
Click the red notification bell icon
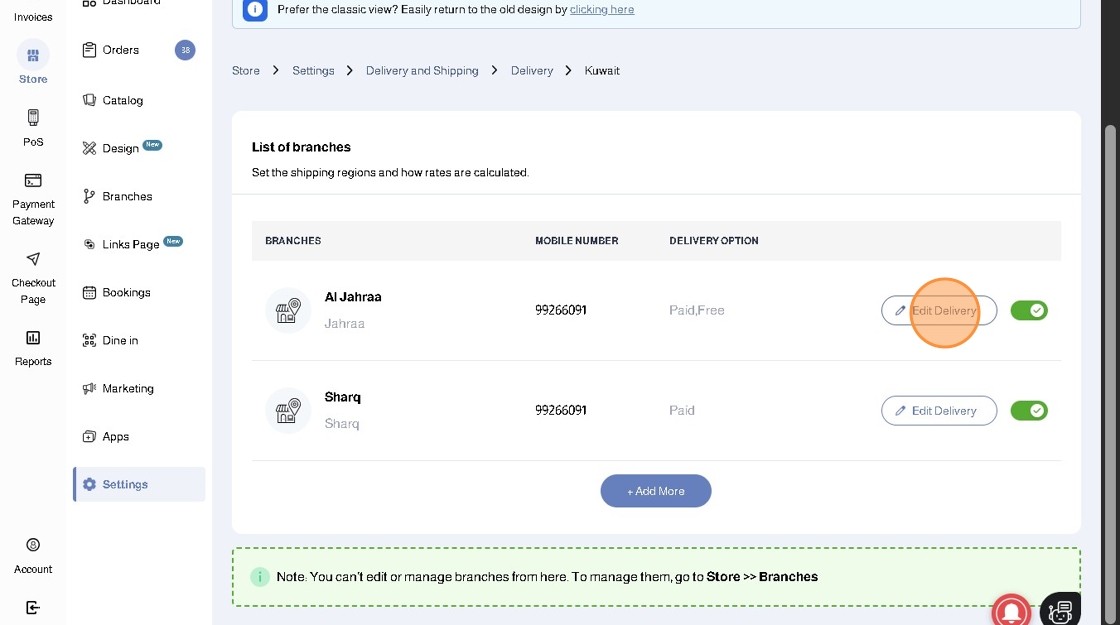(x=1011, y=609)
